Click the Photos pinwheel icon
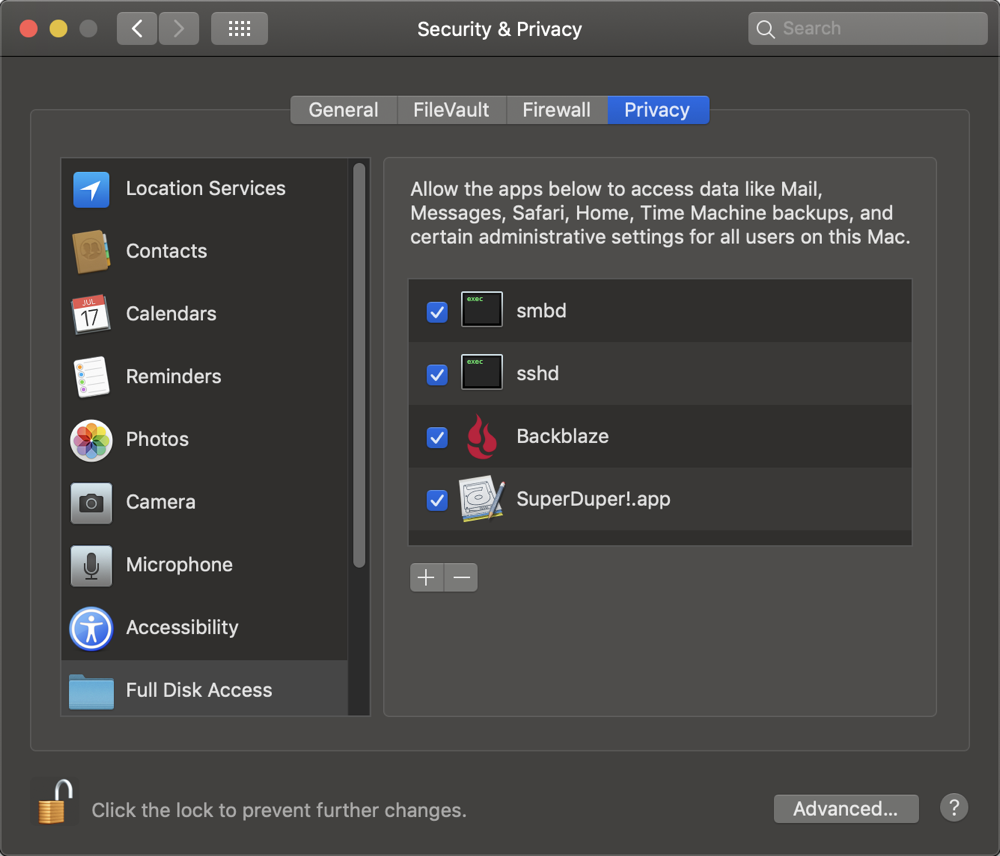This screenshot has width=1000, height=856. pyautogui.click(x=91, y=440)
